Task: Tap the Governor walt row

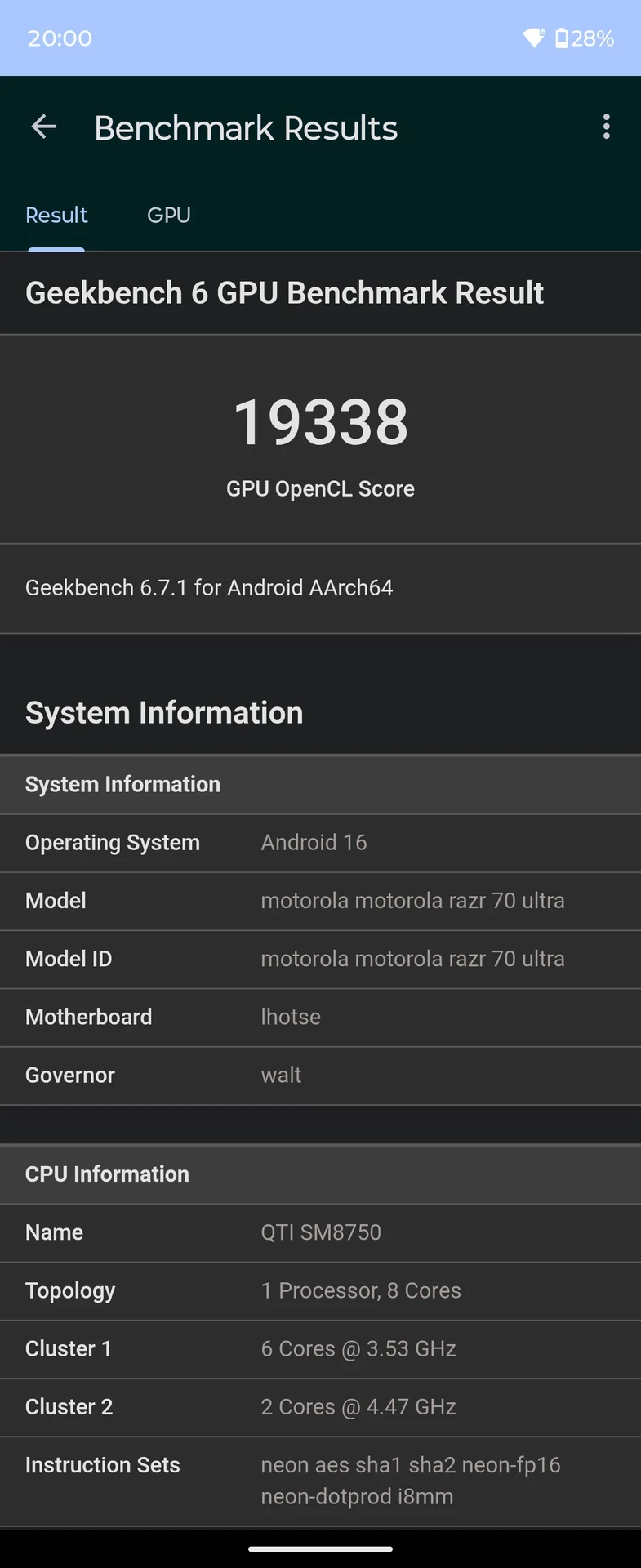Action: [x=320, y=1075]
